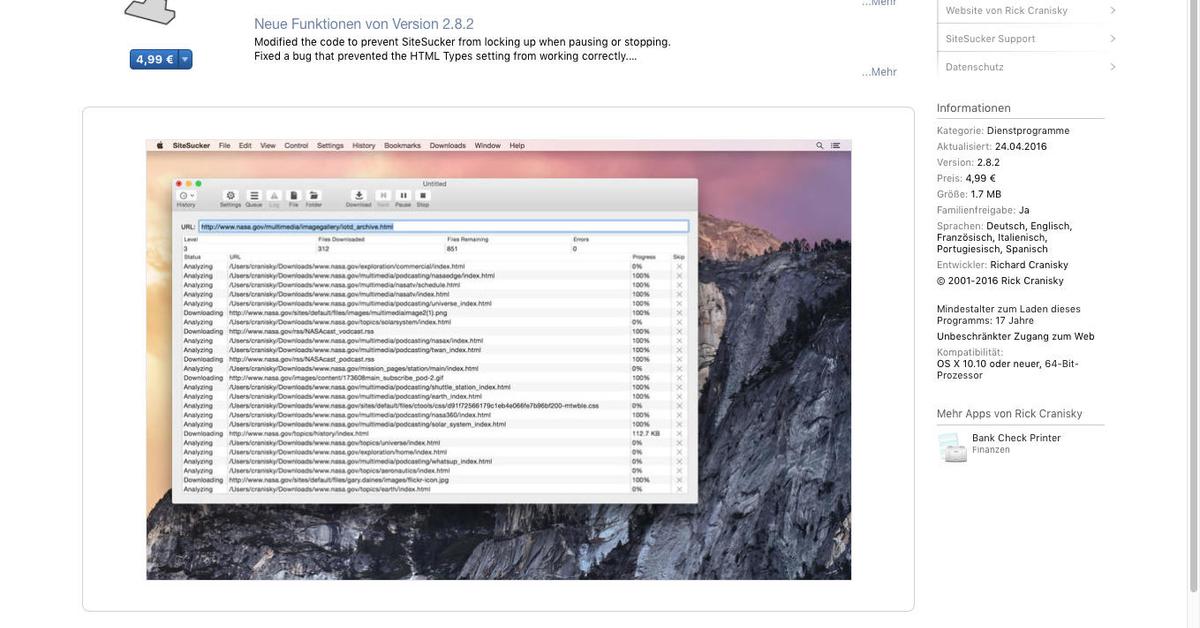Click the Informationen heading
Screen dimensions: 1200x628
pos(974,108)
